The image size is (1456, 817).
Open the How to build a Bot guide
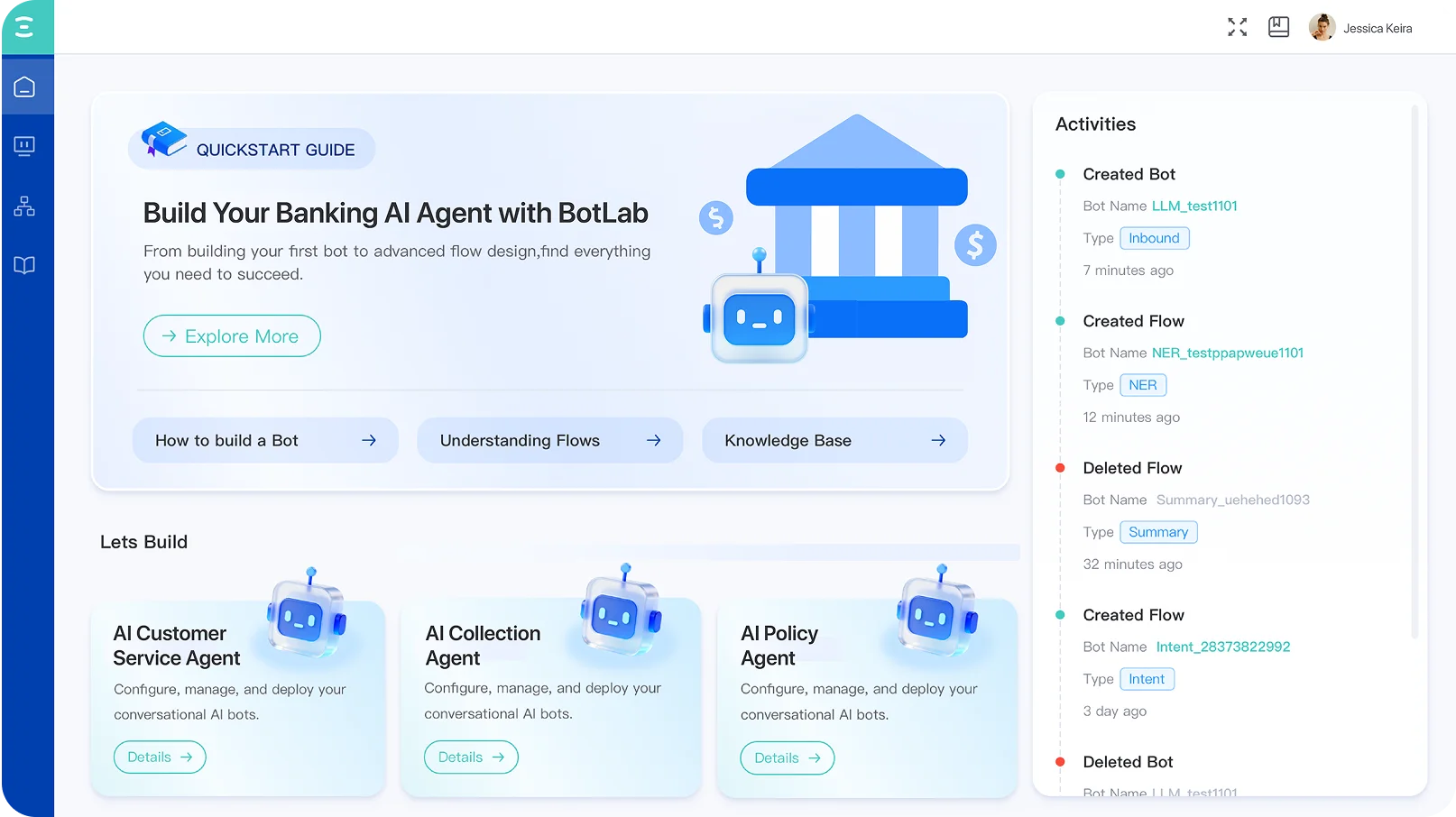coord(265,441)
